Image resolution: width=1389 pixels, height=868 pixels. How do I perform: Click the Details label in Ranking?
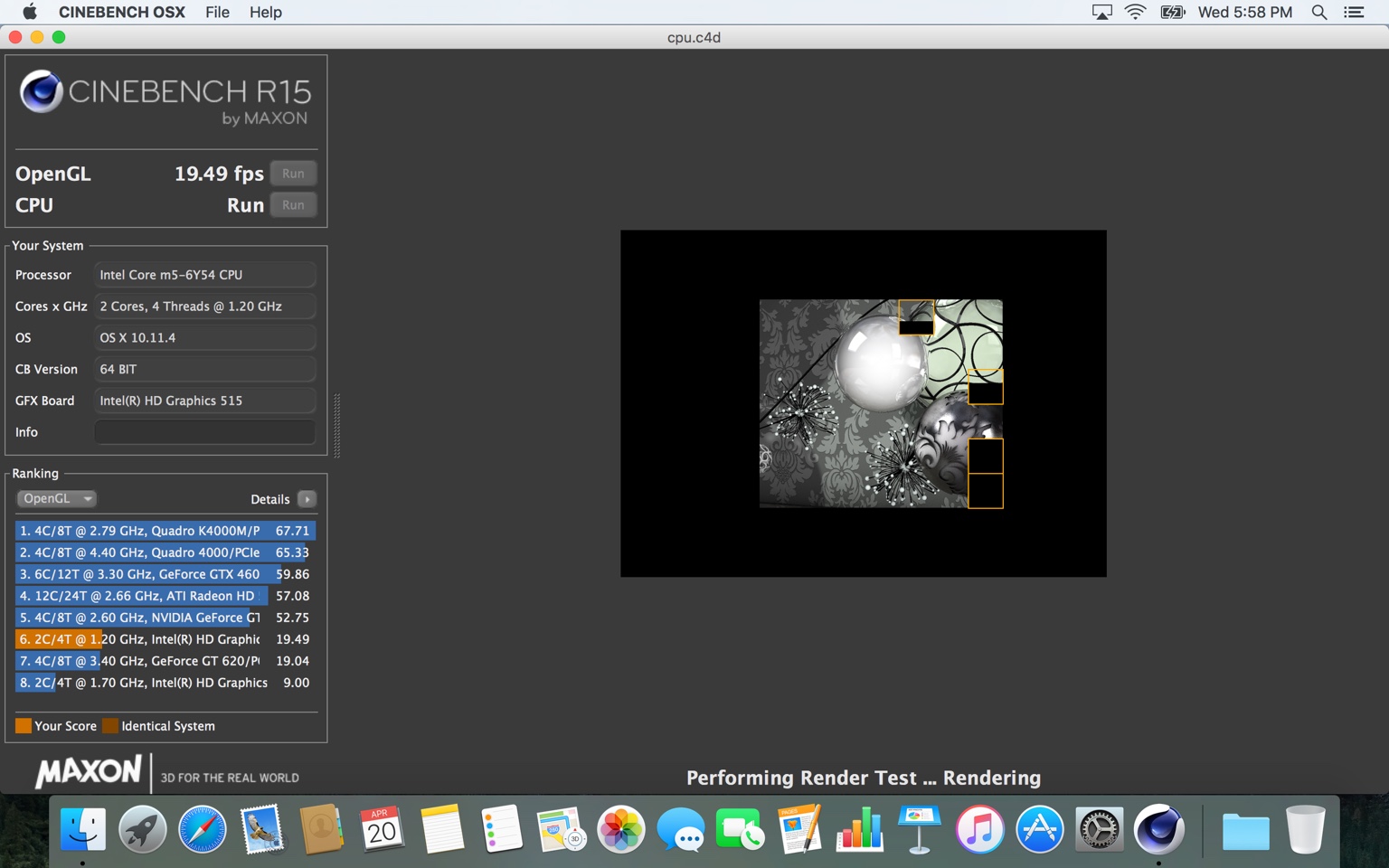(269, 499)
